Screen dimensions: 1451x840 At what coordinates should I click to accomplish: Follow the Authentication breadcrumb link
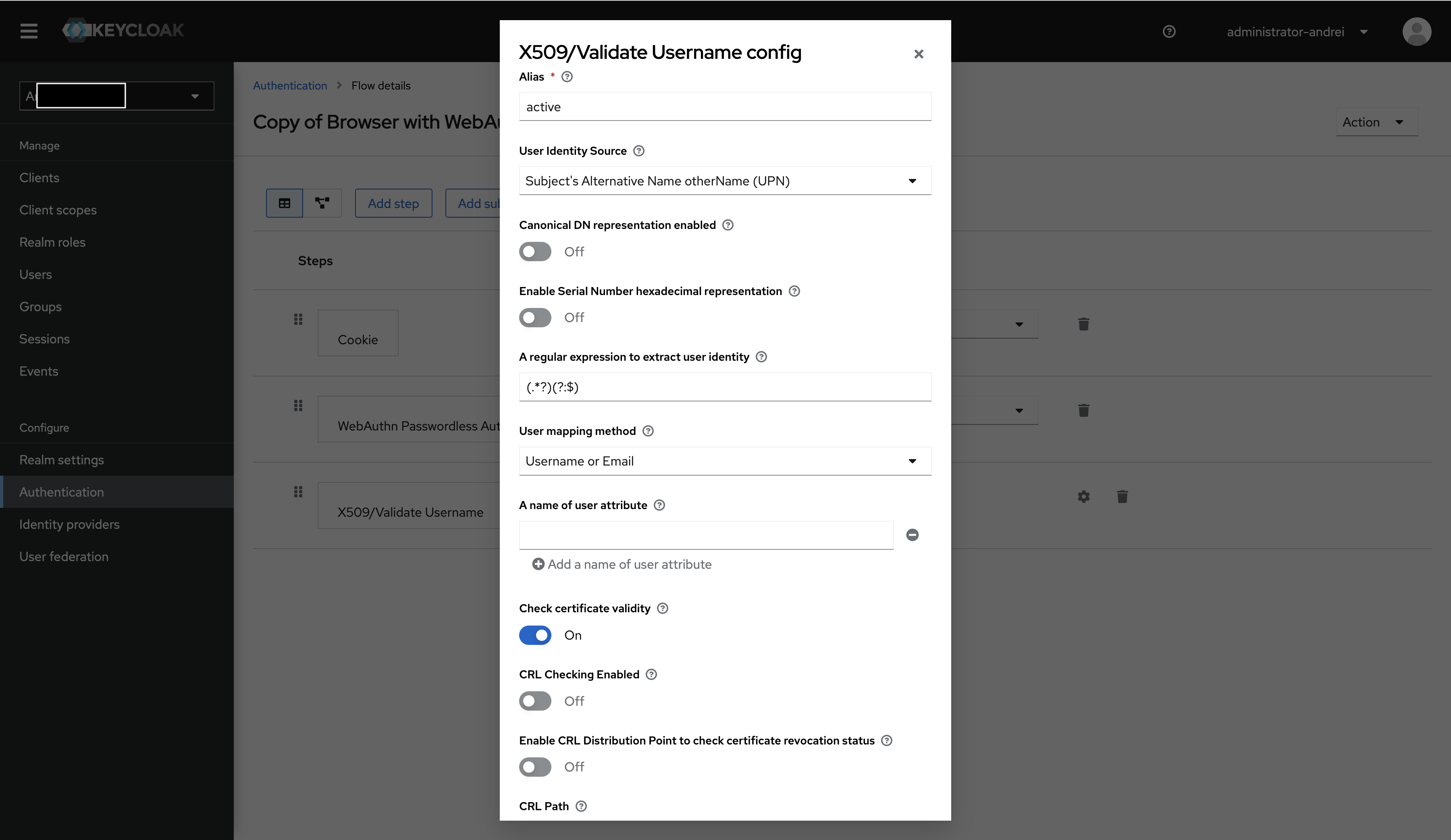290,85
